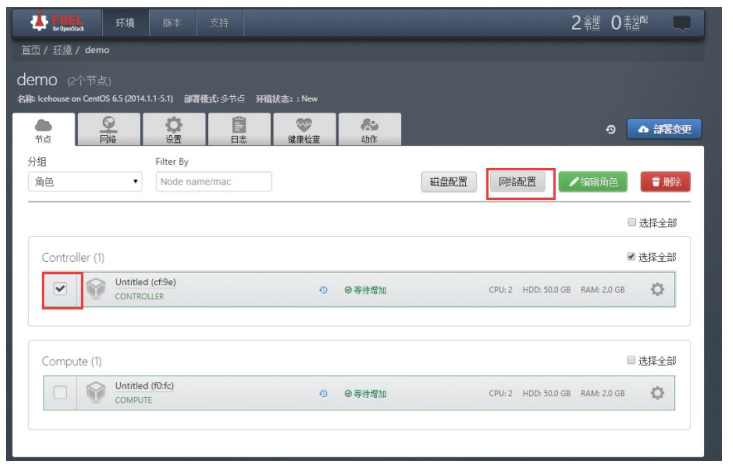This screenshot has width=733, height=467.
Task: Switch to the 设置 settings tab
Action: pos(174,130)
